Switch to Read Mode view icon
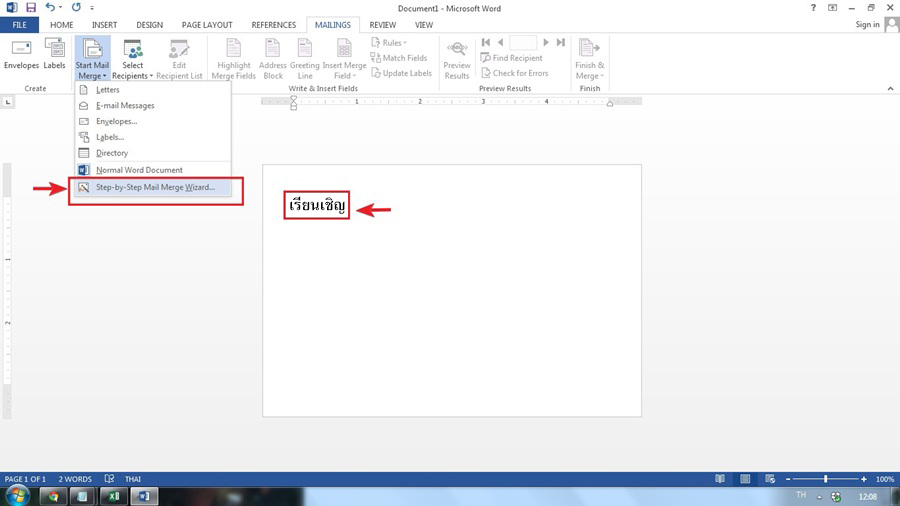This screenshot has width=900, height=506. [720, 478]
